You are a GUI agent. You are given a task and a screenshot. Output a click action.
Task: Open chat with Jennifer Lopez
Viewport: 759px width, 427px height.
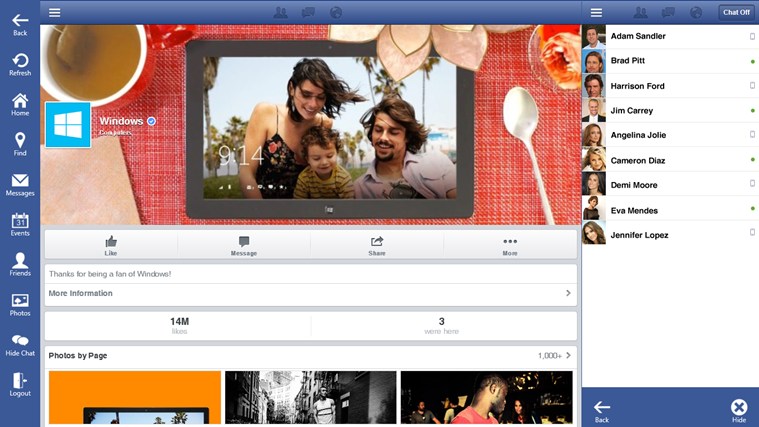670,234
